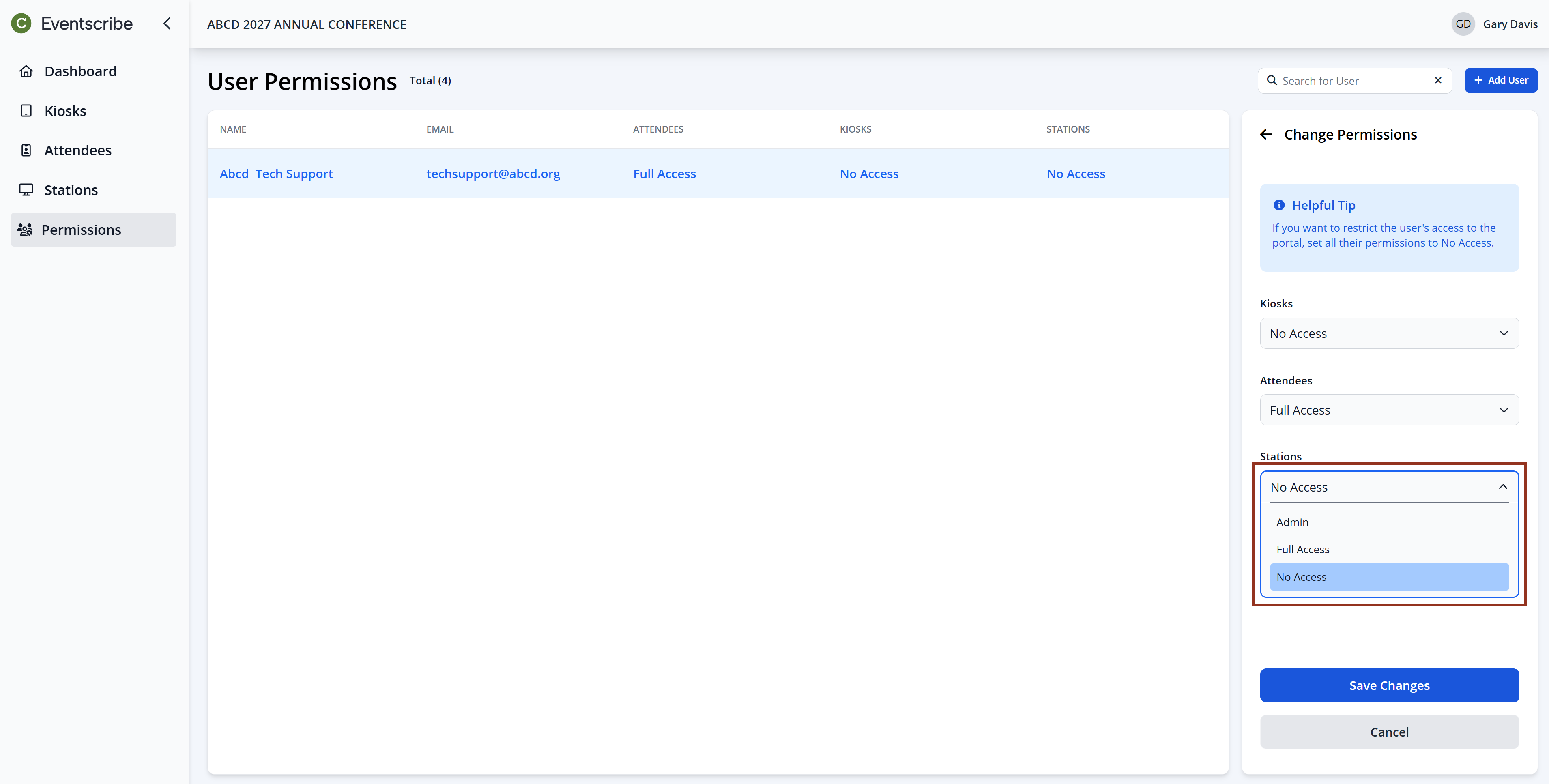
Task: Open the Attendees permission dropdown
Action: pos(1389,410)
